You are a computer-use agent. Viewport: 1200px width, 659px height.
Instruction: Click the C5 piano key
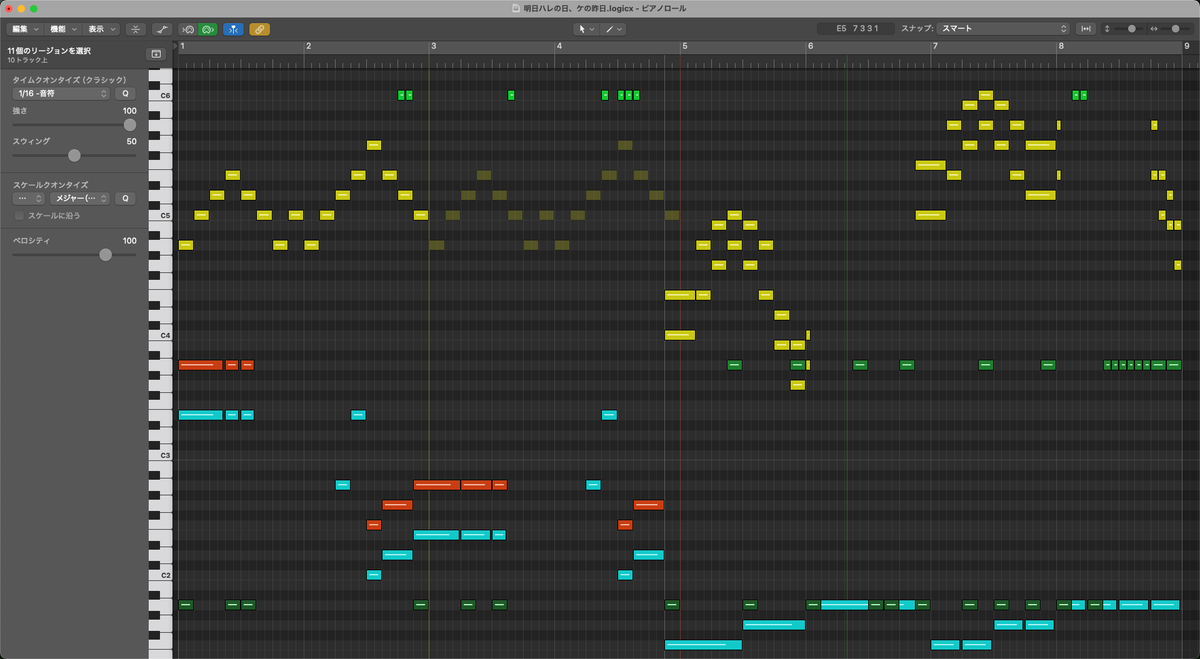tap(161, 216)
